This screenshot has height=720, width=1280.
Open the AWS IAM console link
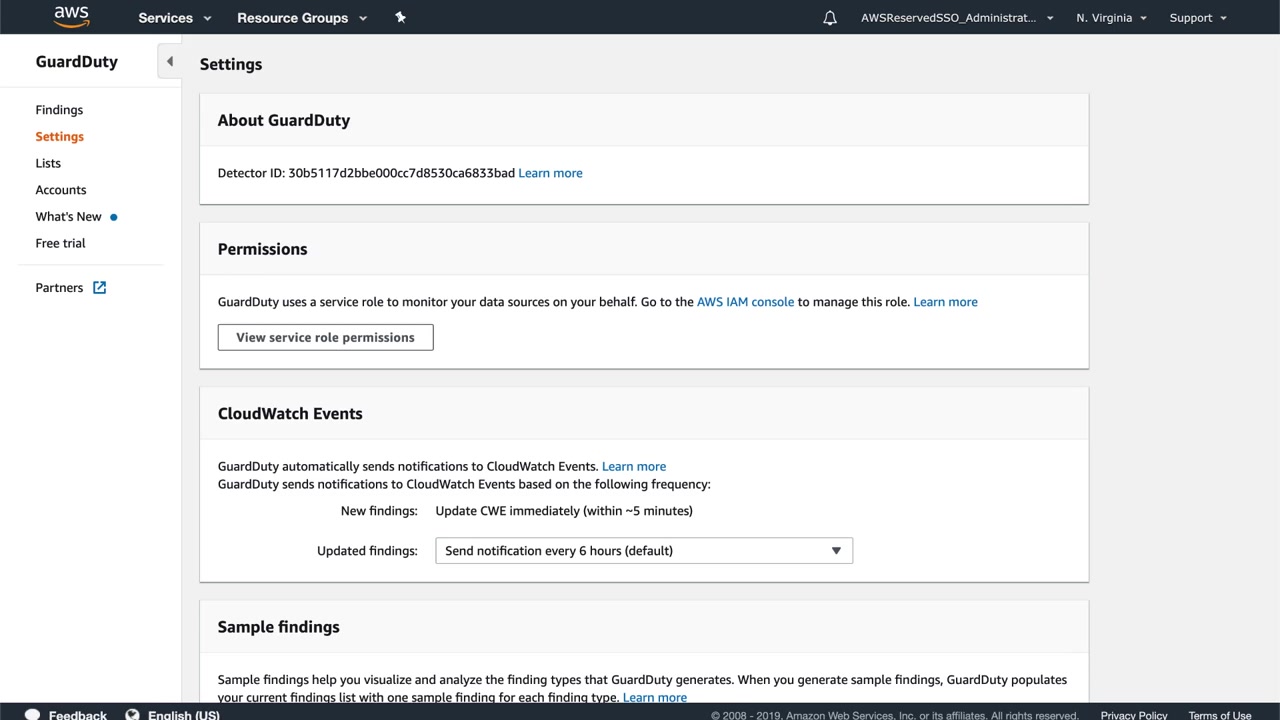pos(745,302)
